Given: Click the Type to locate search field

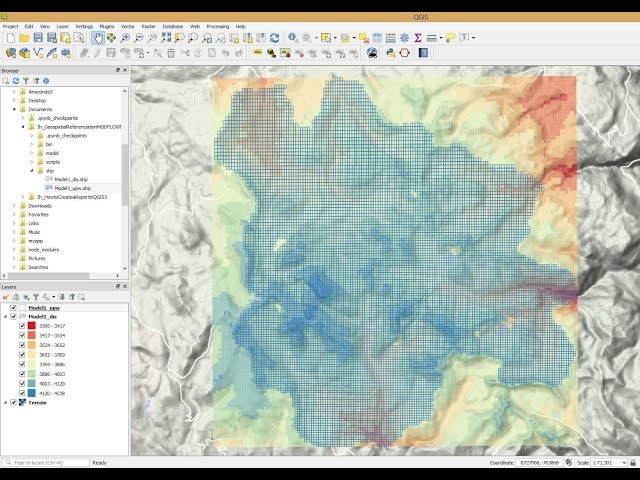Looking at the screenshot, I should [x=46, y=463].
